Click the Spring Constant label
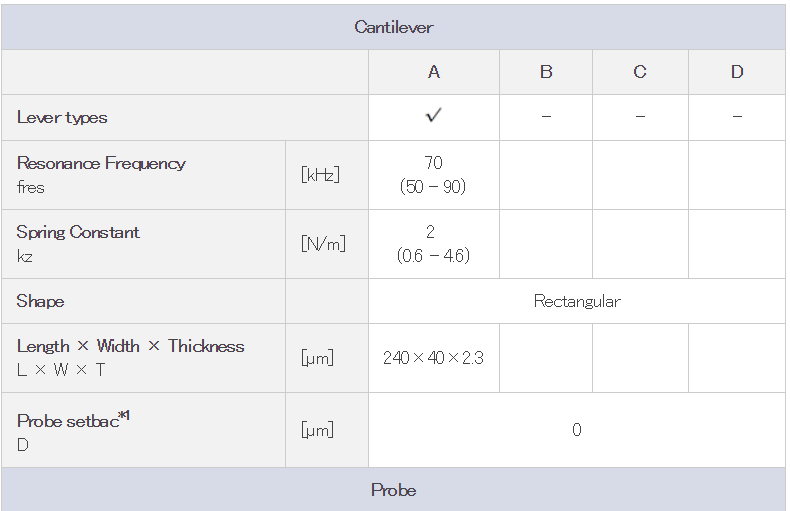 tap(78, 232)
